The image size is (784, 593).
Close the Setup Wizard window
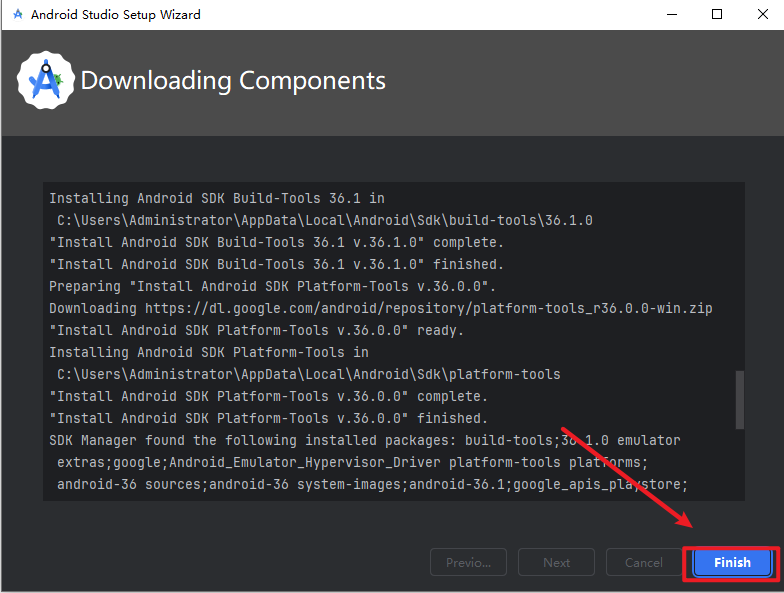coord(760,15)
